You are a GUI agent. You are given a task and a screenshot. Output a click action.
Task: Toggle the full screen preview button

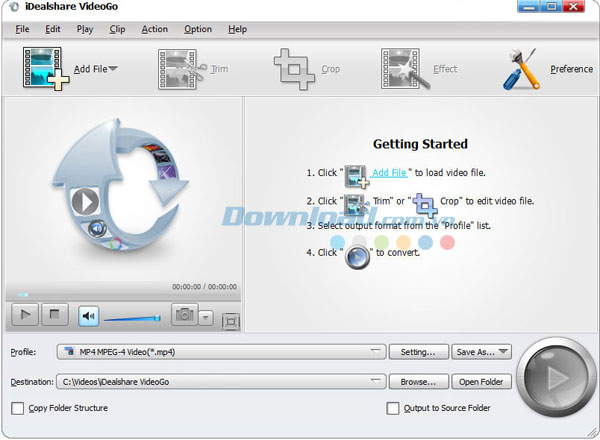tap(231, 320)
